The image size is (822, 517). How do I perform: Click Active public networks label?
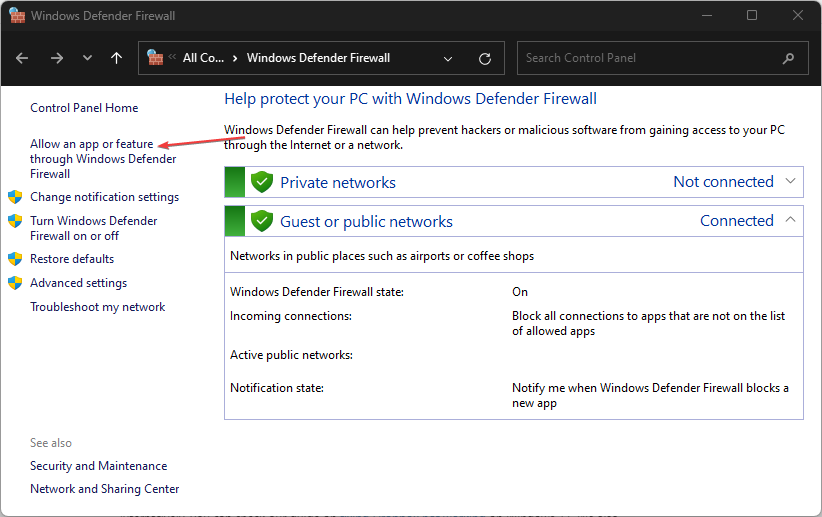(x=291, y=355)
